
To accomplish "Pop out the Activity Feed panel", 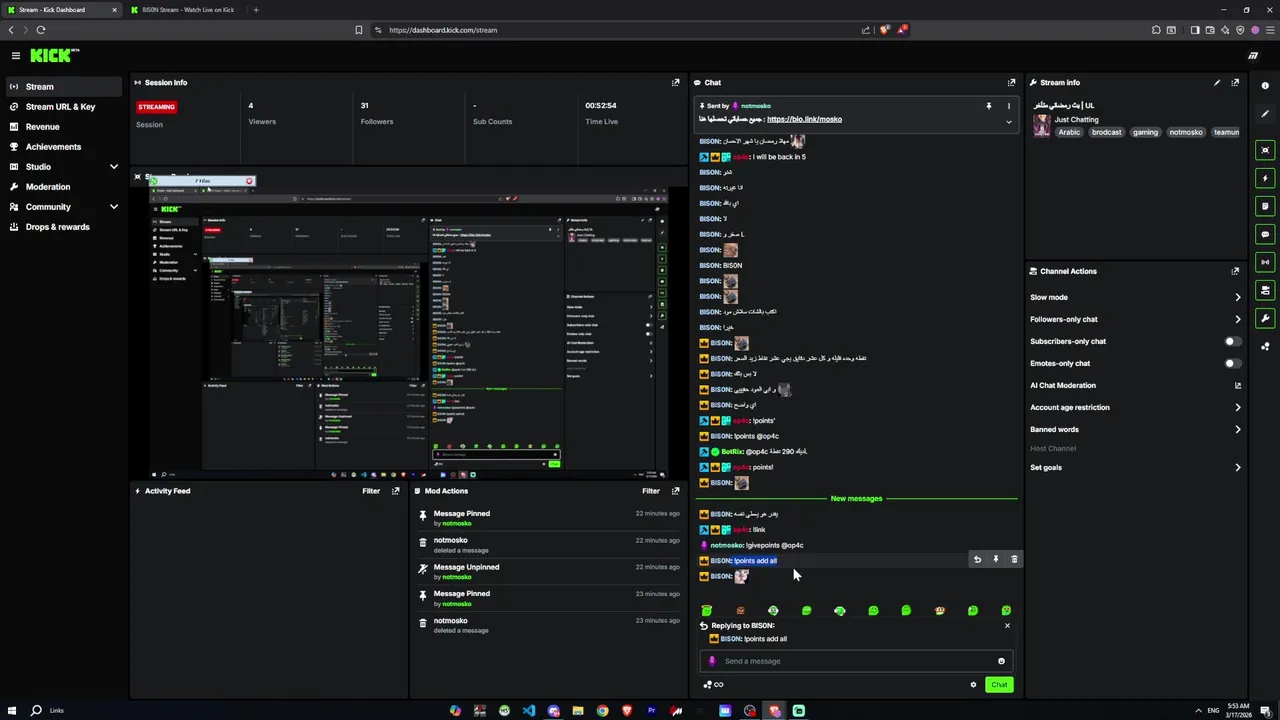I will point(395,491).
